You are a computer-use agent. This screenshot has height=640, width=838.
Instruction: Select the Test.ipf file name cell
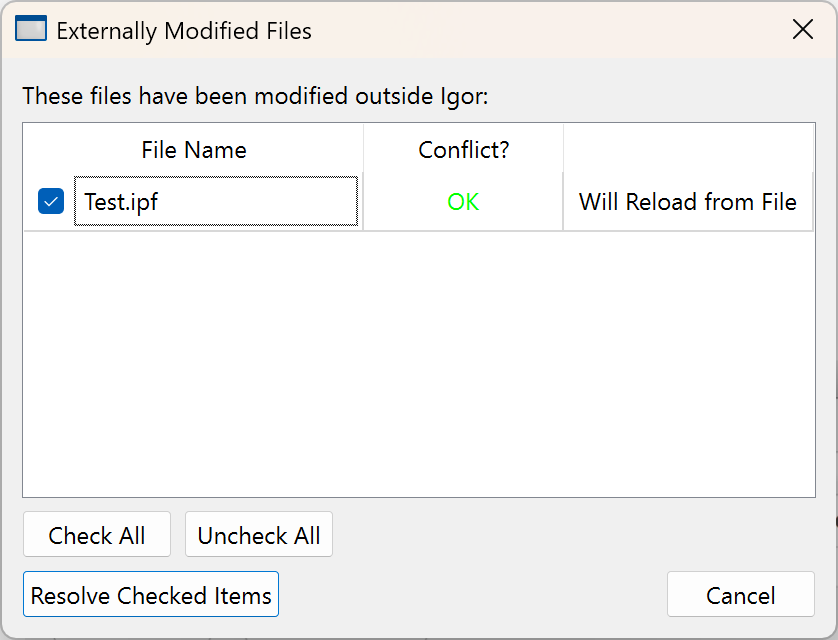click(215, 202)
